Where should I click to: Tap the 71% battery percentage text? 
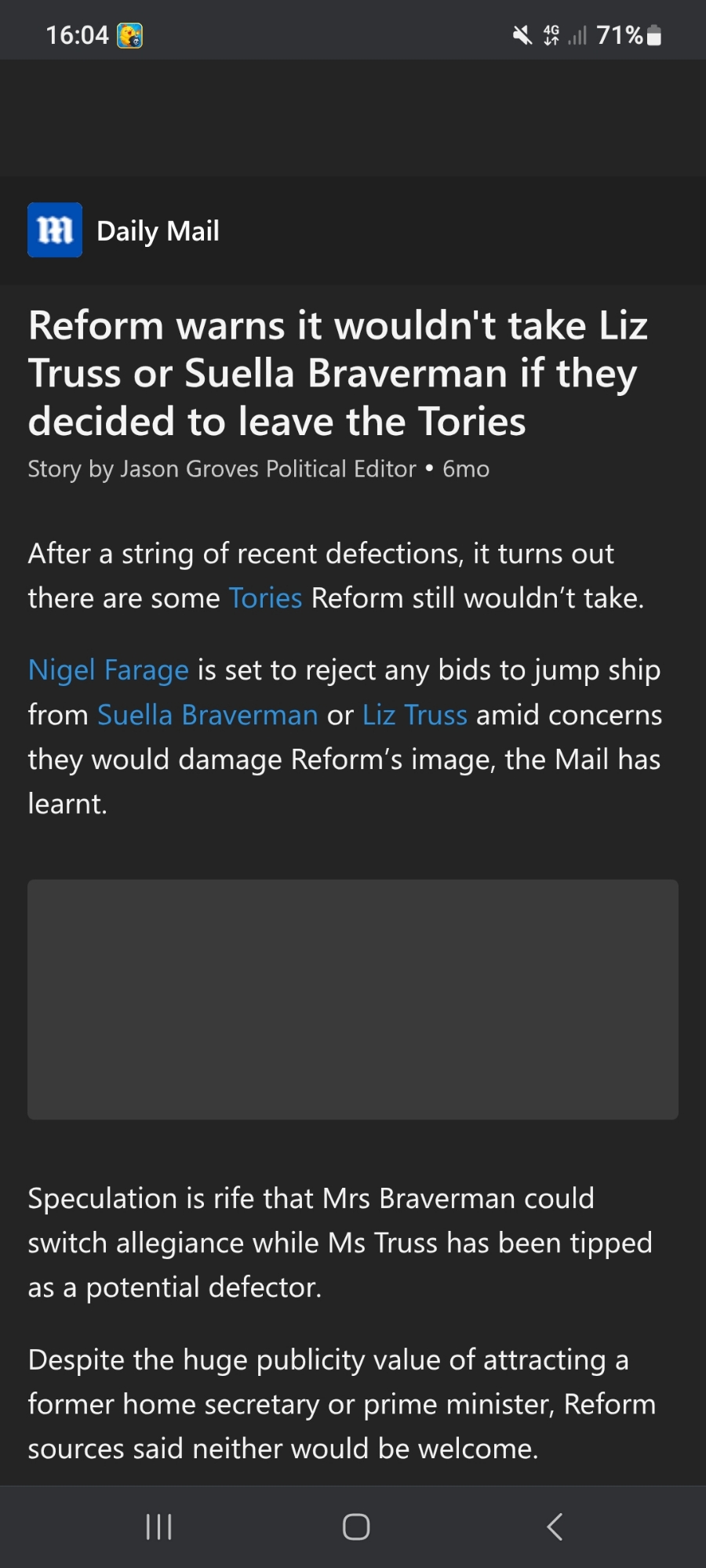[620, 35]
